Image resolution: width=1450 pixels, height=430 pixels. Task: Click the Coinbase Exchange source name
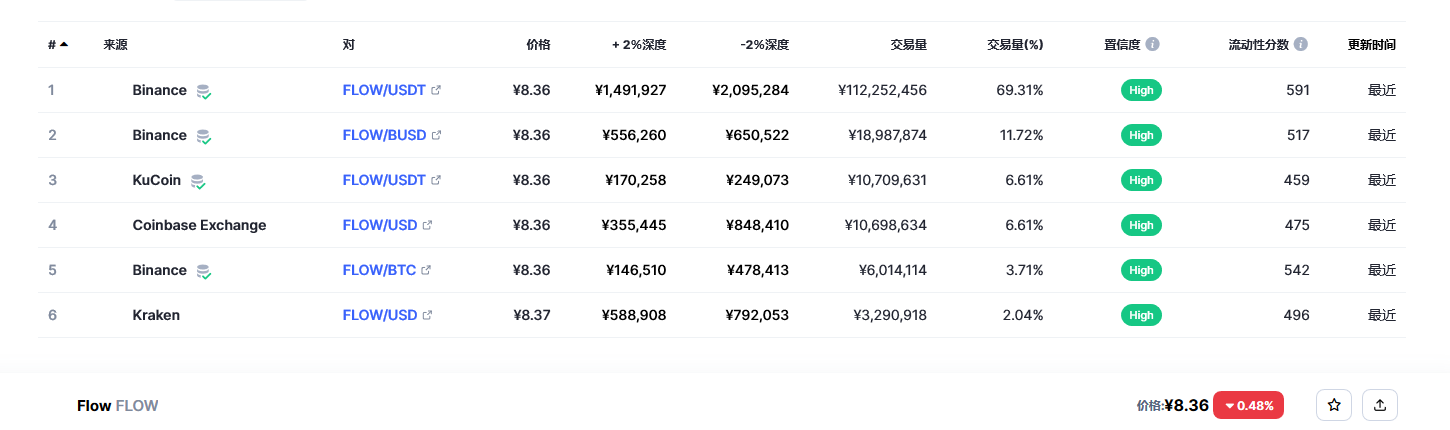click(x=199, y=225)
